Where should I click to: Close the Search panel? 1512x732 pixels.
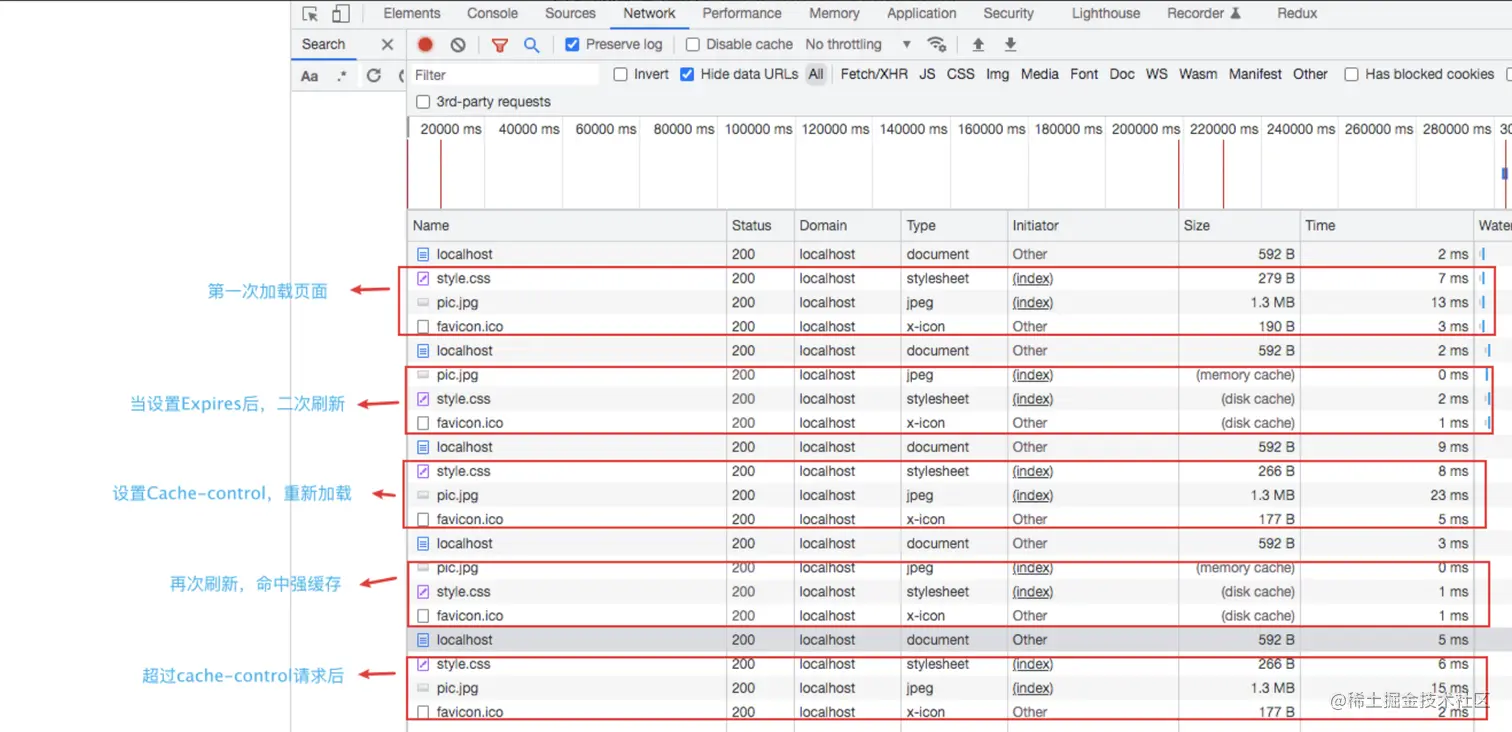[387, 44]
